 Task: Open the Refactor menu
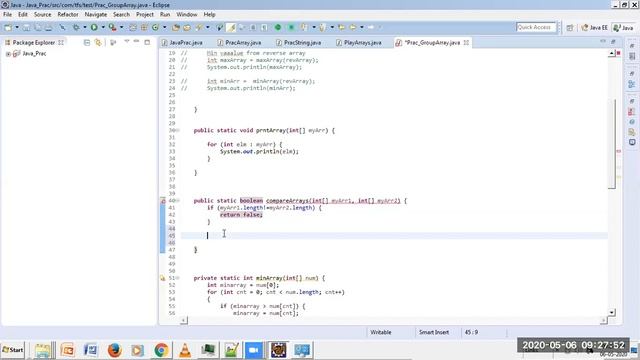[68, 14]
